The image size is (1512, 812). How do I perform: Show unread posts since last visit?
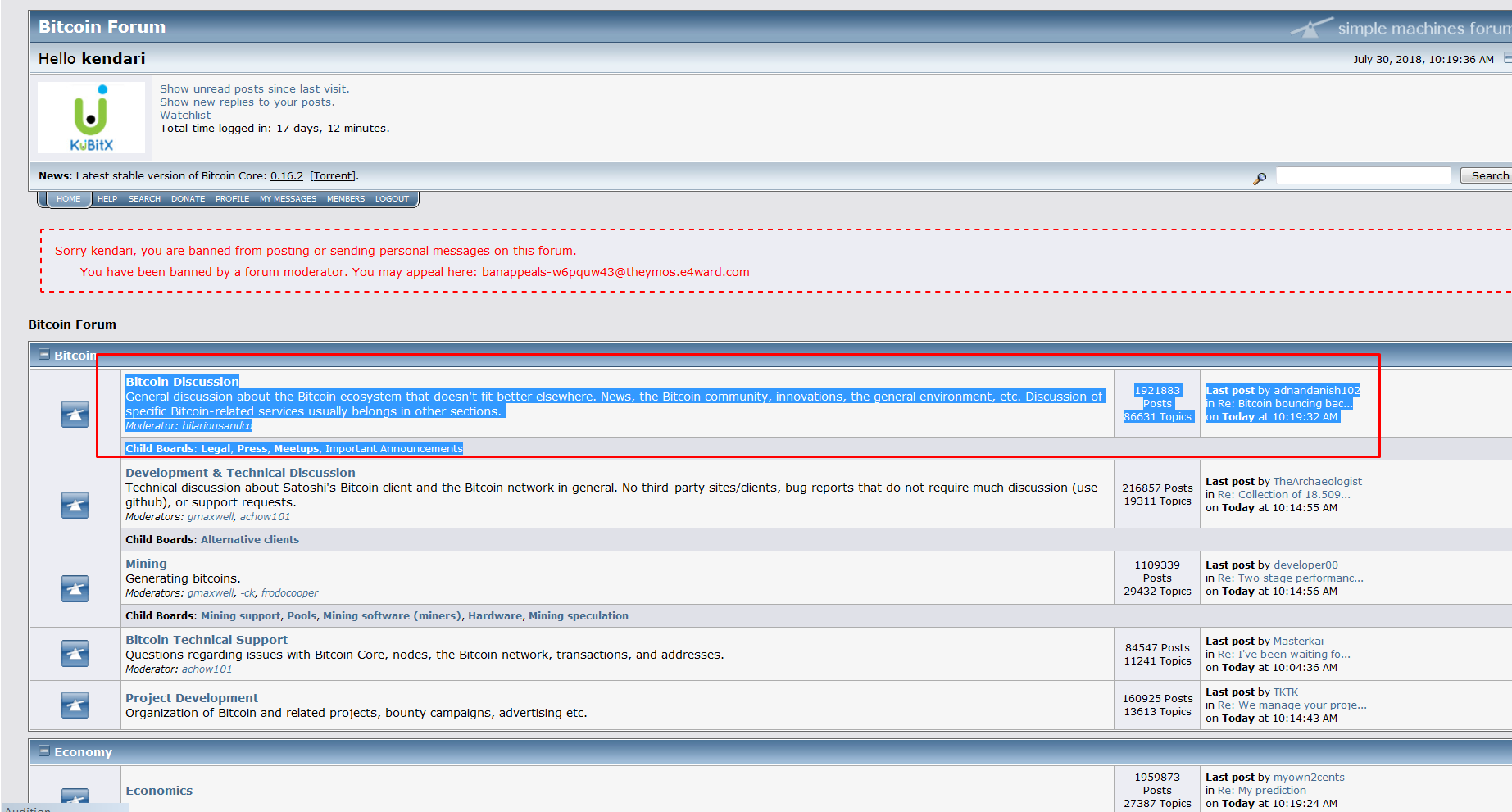[x=254, y=88]
